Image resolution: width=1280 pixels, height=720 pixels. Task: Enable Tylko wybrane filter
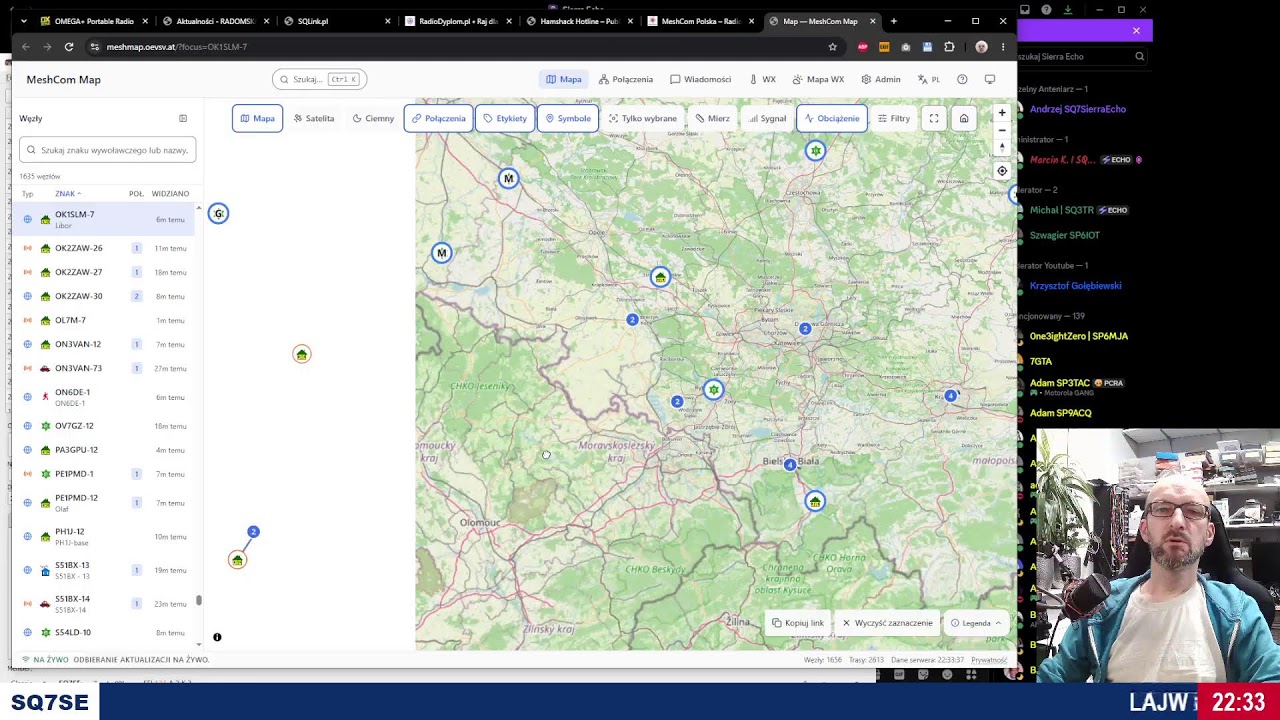click(x=642, y=118)
